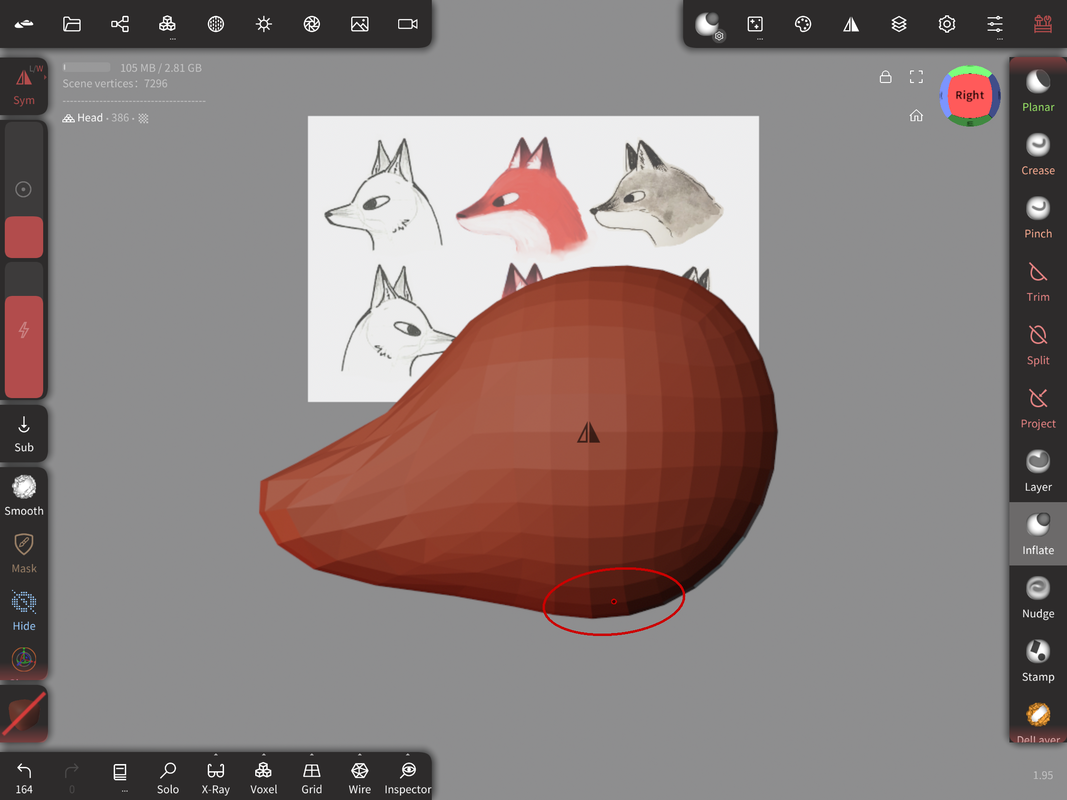The width and height of the screenshot is (1067, 800).
Task: Select the Crease brush tool
Action: [x=1038, y=154]
